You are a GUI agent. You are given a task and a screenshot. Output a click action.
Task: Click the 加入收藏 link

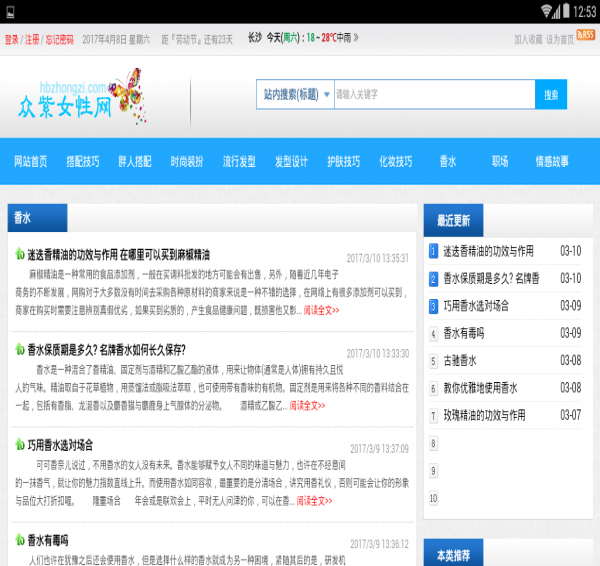(528, 39)
